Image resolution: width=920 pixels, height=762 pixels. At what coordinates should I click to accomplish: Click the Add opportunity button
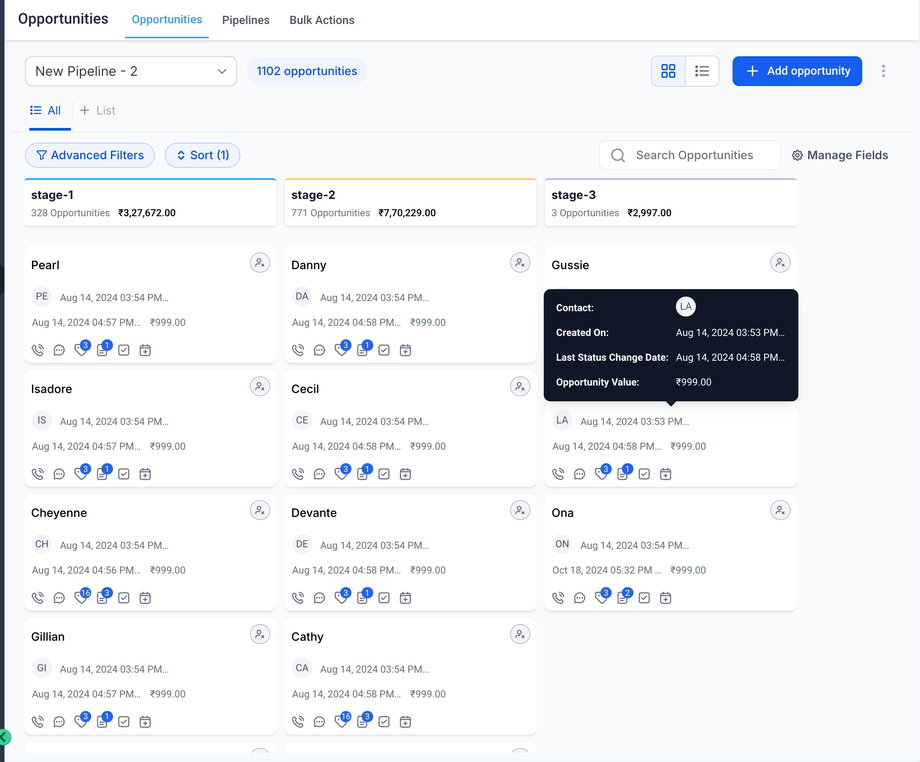pos(797,71)
